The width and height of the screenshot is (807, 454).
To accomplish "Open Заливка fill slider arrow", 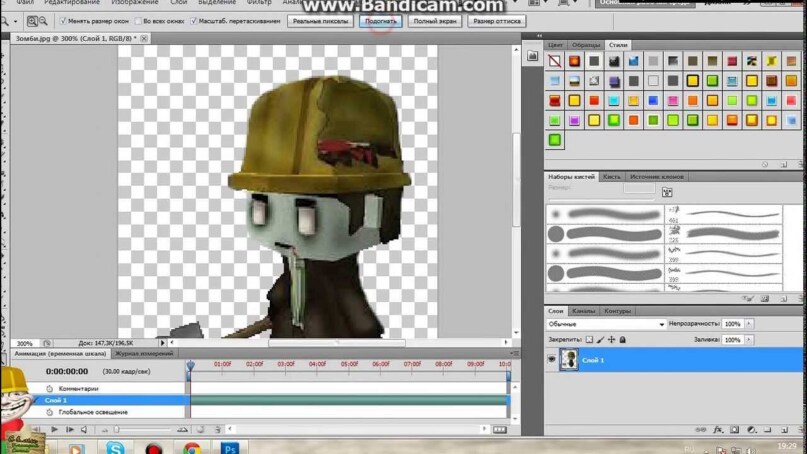I will (x=749, y=340).
